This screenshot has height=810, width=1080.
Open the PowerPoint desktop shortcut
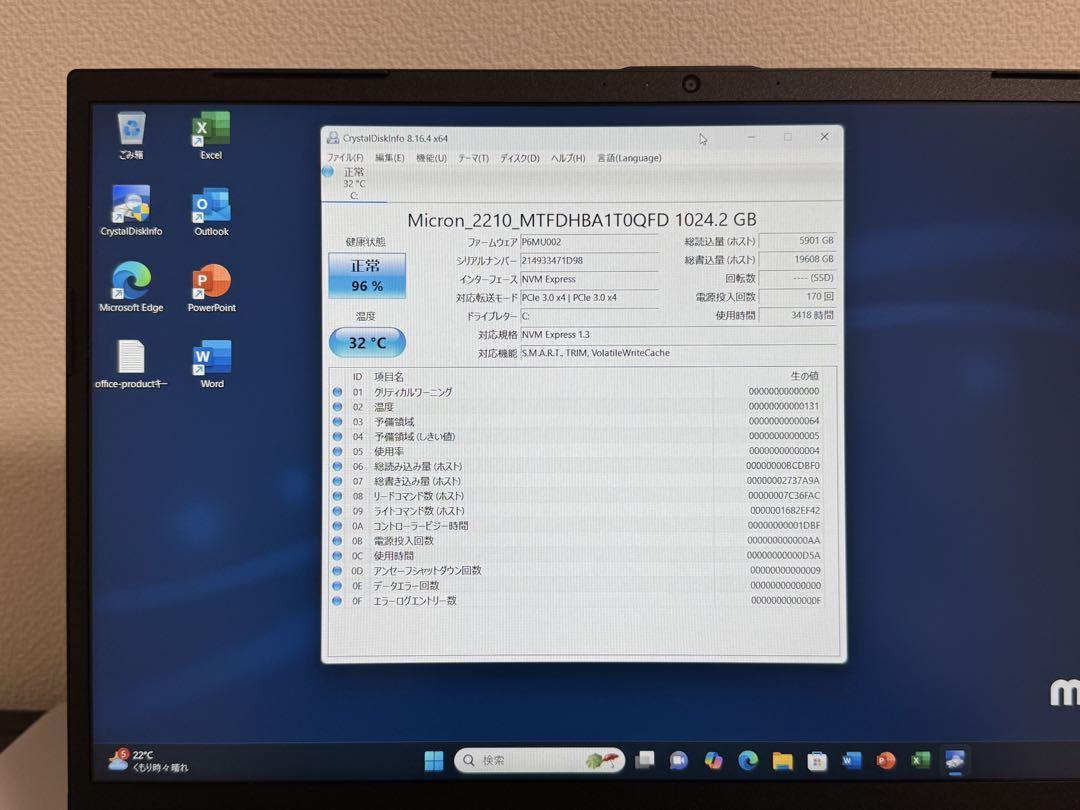click(x=211, y=287)
